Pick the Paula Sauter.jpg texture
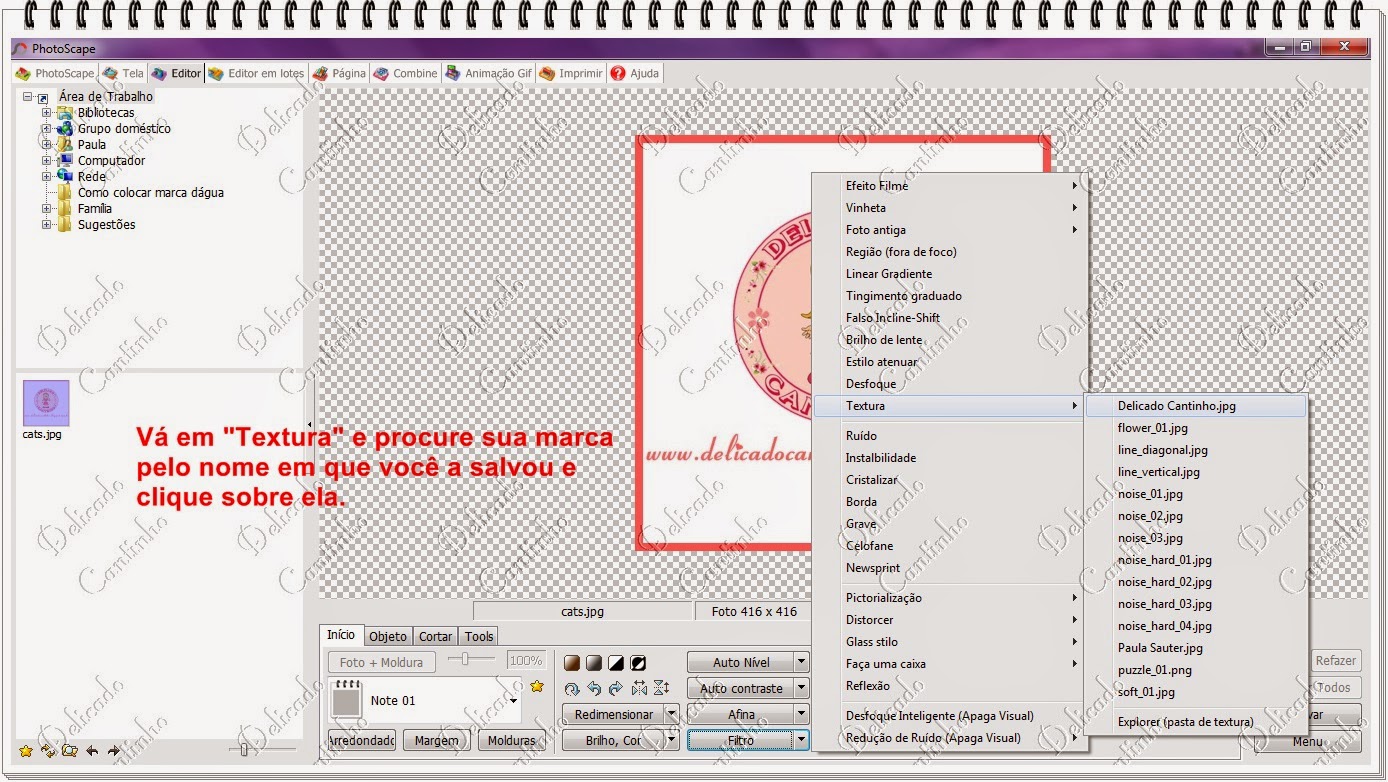Viewport: 1388px width, 782px height. [1196, 648]
